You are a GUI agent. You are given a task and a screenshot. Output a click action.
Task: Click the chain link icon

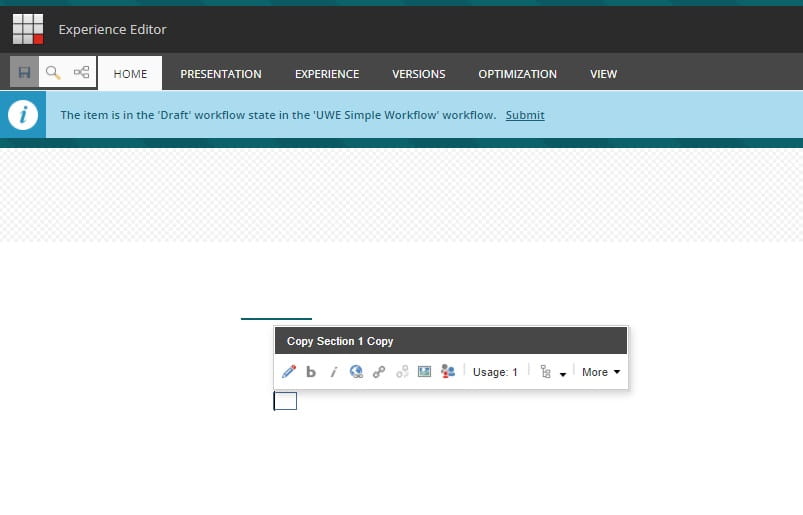point(379,372)
